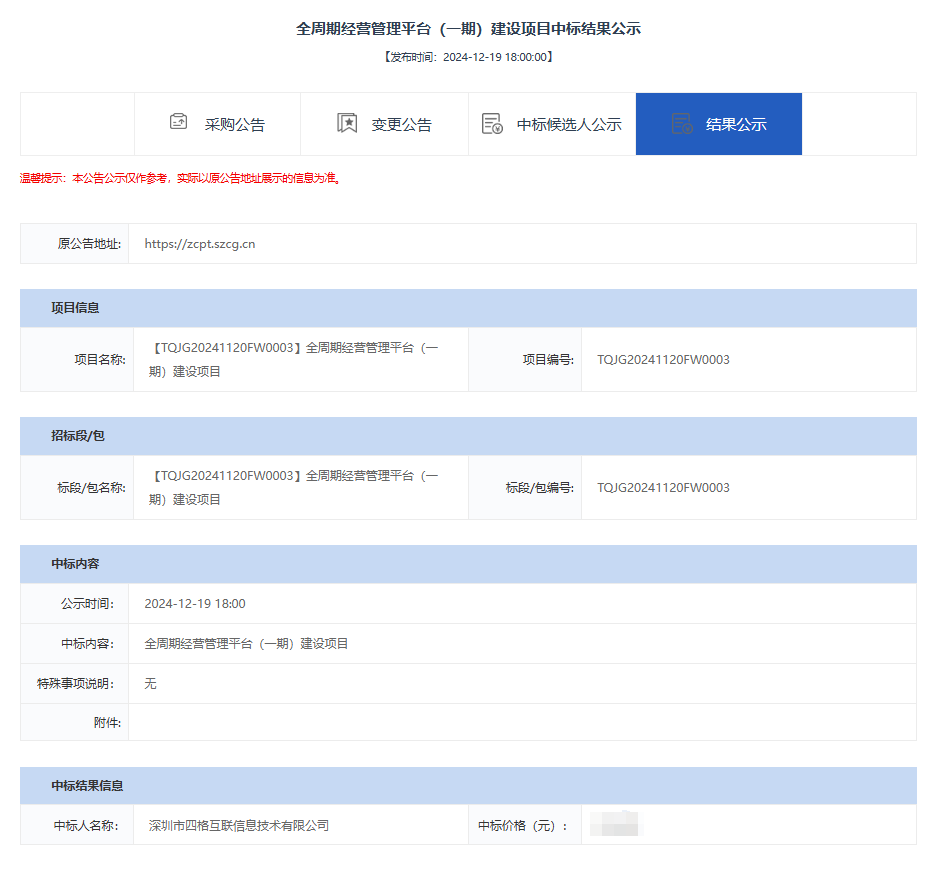929x869 pixels.
Task: Click the publish time 2024-12-19 18:00:00
Action: [x=495, y=57]
